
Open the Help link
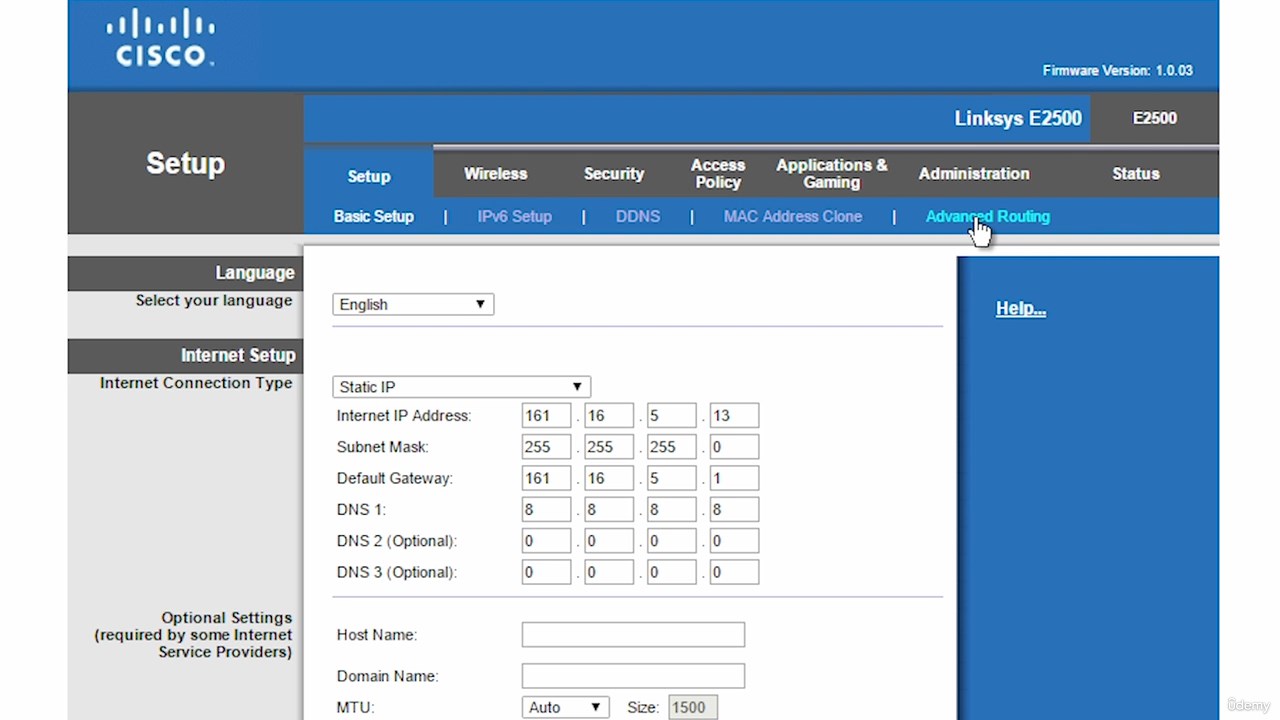(x=1021, y=308)
